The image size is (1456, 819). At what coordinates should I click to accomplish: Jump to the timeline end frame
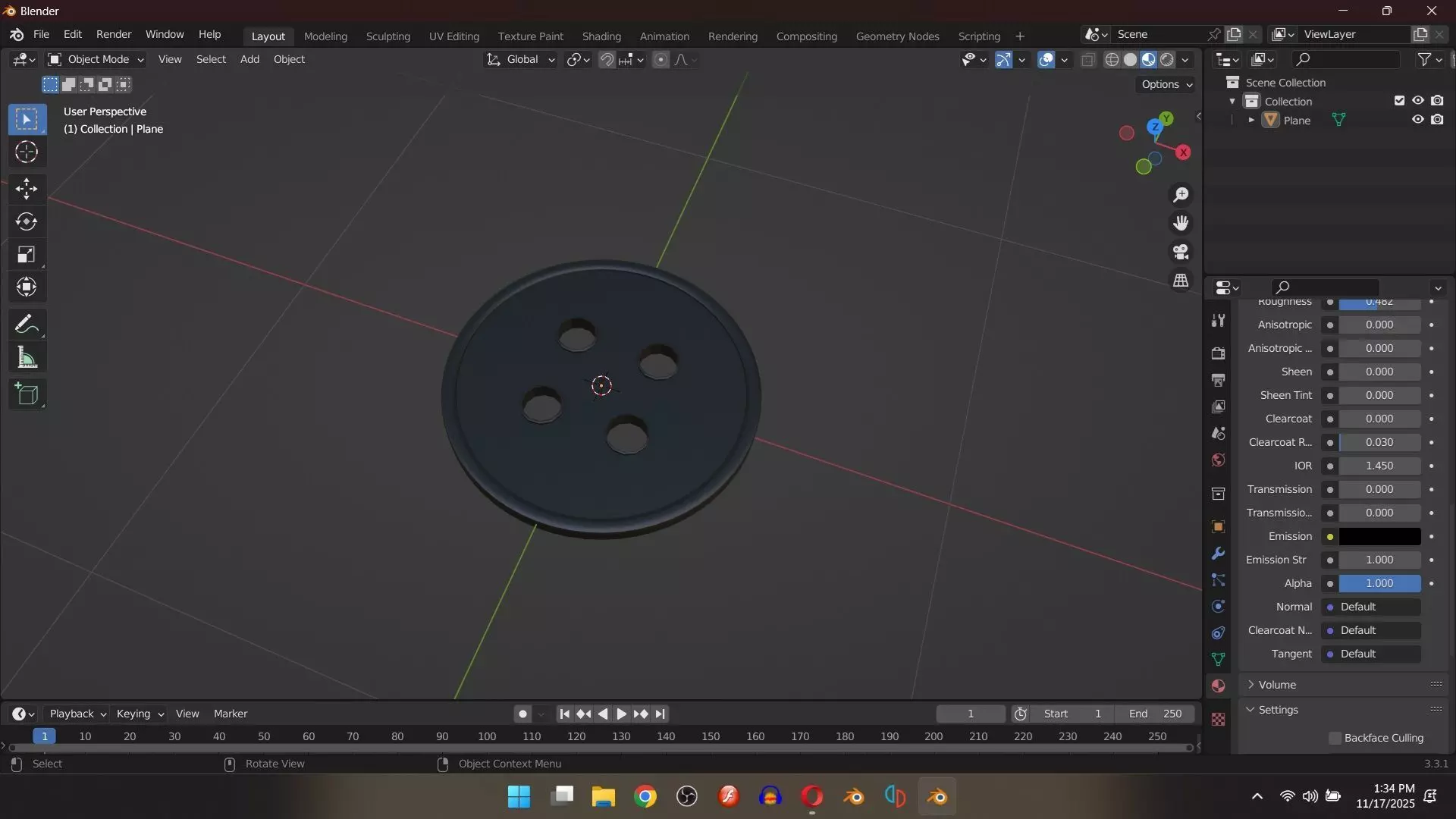point(661,714)
